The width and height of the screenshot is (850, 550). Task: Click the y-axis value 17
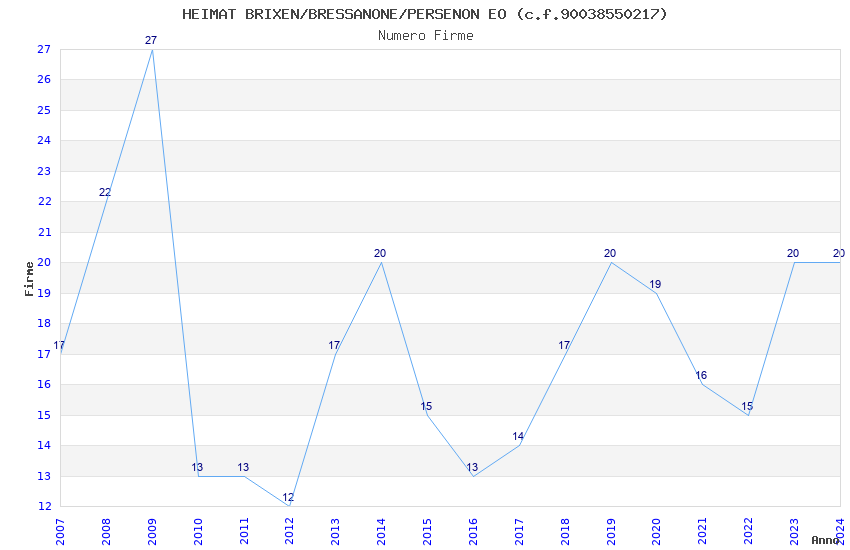point(44,354)
